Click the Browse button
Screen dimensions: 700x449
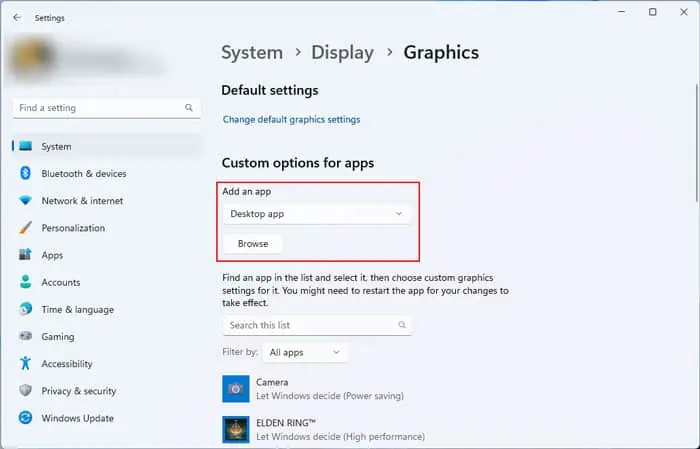[252, 244]
